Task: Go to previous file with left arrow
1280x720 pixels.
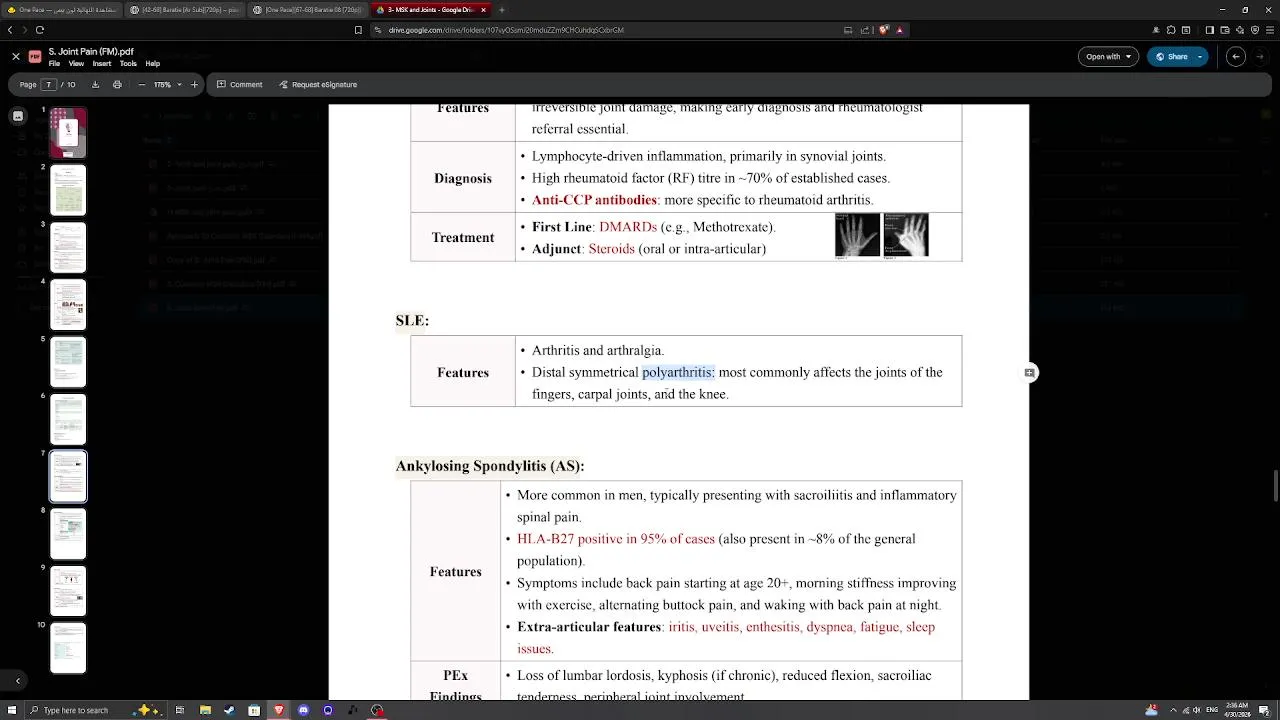Action: 1236,56
